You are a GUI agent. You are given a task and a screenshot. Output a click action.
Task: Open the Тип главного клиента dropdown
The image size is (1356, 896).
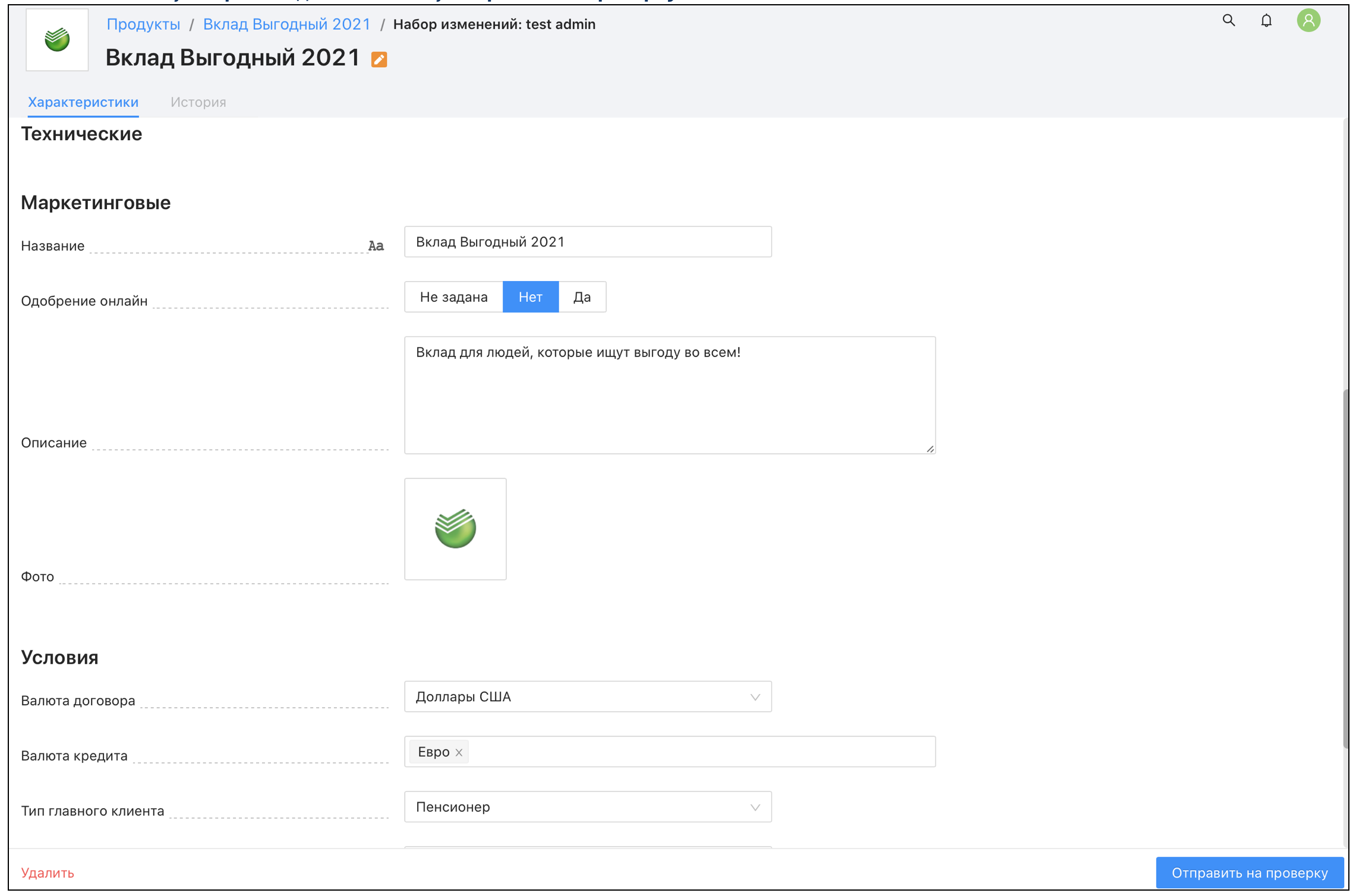587,807
